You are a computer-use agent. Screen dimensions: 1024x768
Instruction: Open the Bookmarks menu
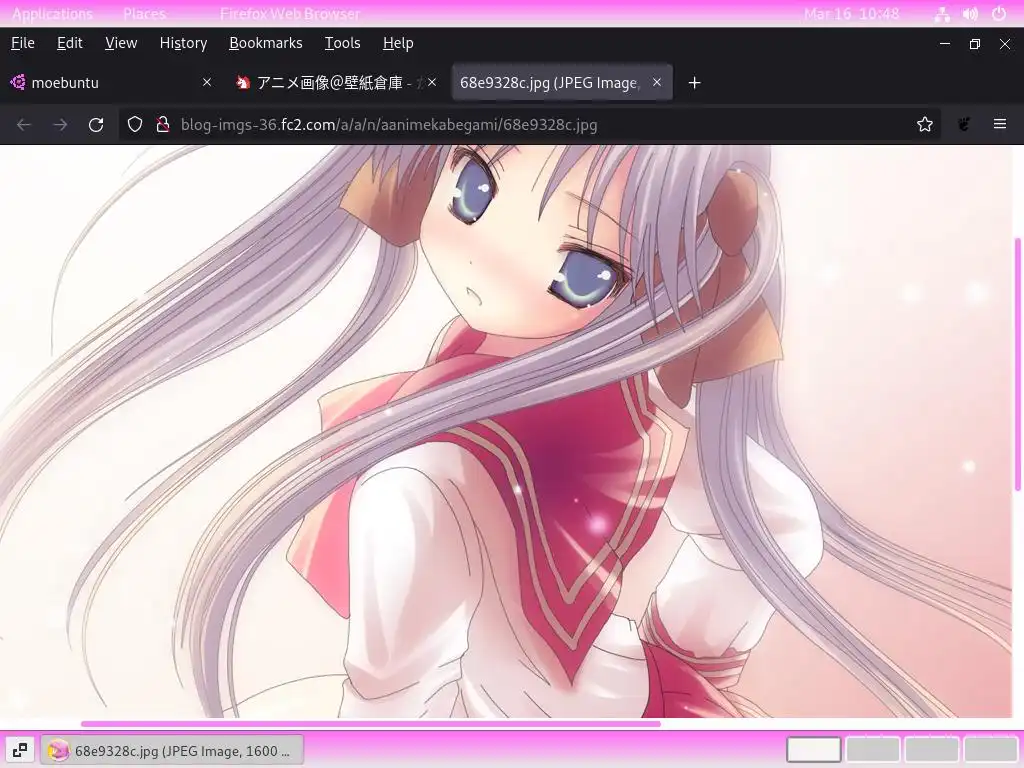[x=266, y=43]
